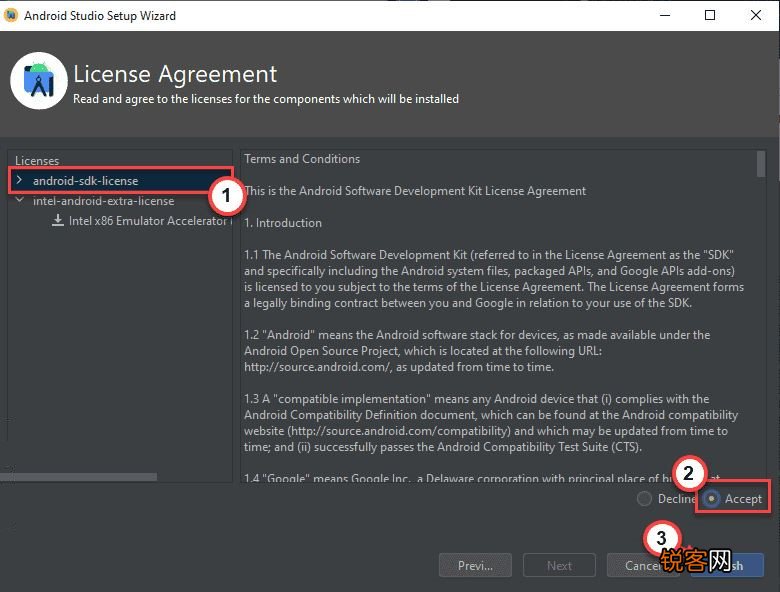Click the Android Studio title bar icon
Screen dimensions: 780x592
(11, 15)
